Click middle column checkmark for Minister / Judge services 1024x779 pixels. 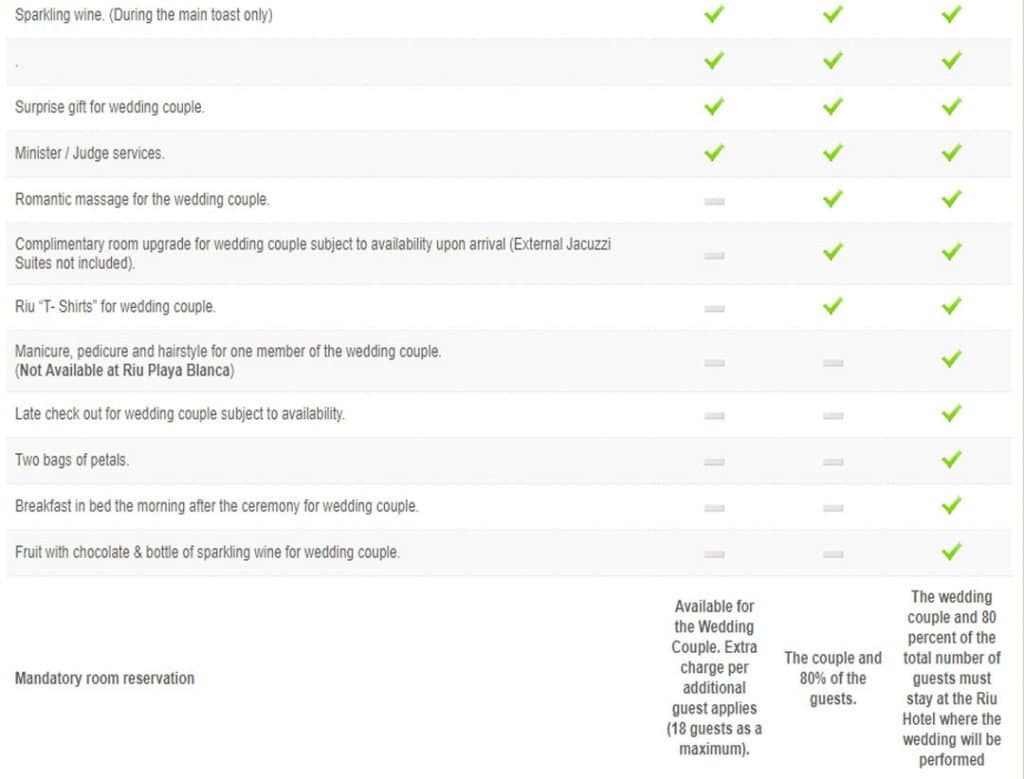coord(832,152)
